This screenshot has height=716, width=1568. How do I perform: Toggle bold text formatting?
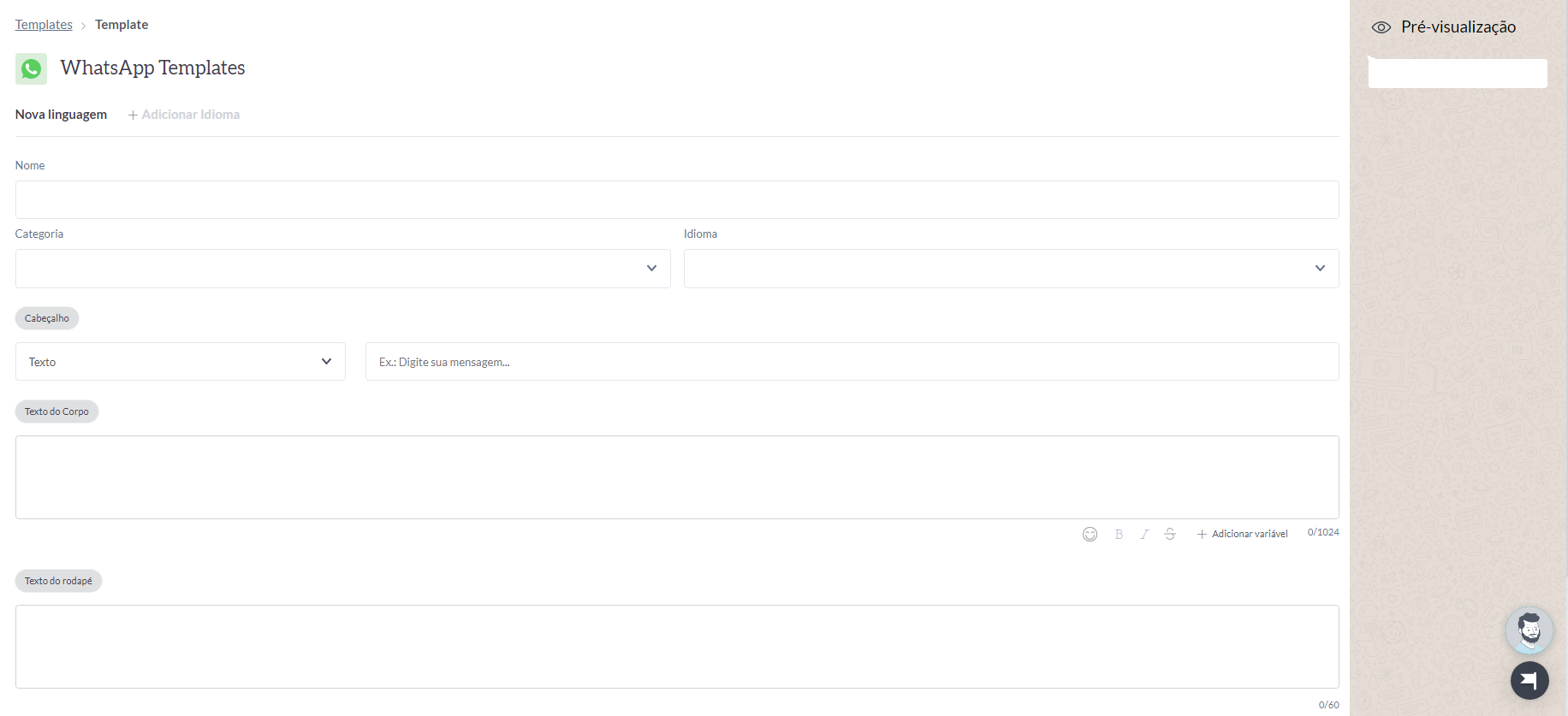(1119, 534)
